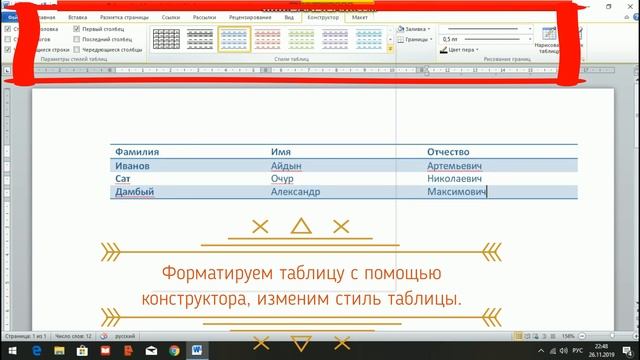This screenshot has width=640, height=360.
Task: Choose the teal accent table style
Action: click(x=369, y=39)
